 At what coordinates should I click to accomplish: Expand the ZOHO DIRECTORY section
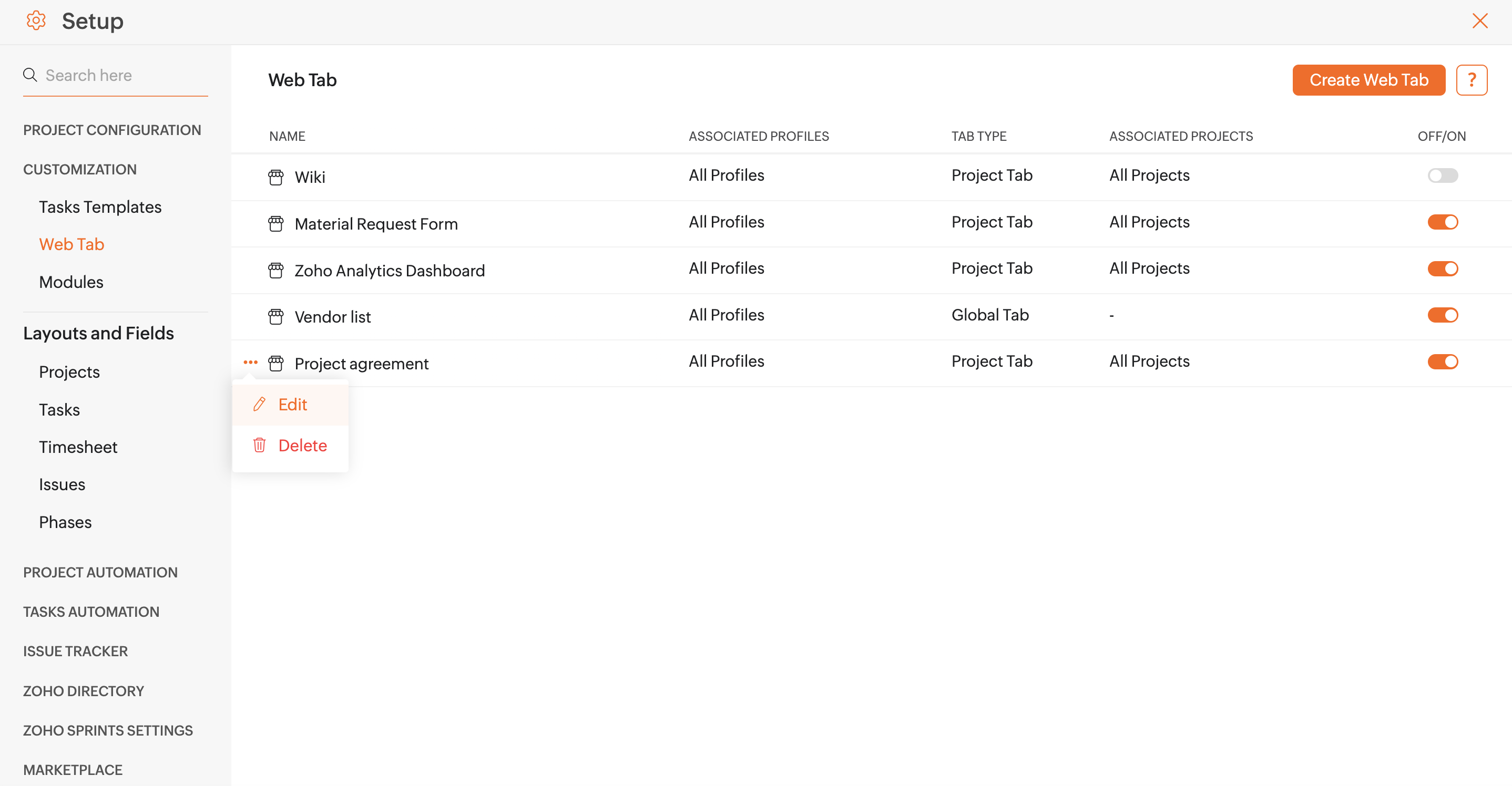(x=84, y=691)
